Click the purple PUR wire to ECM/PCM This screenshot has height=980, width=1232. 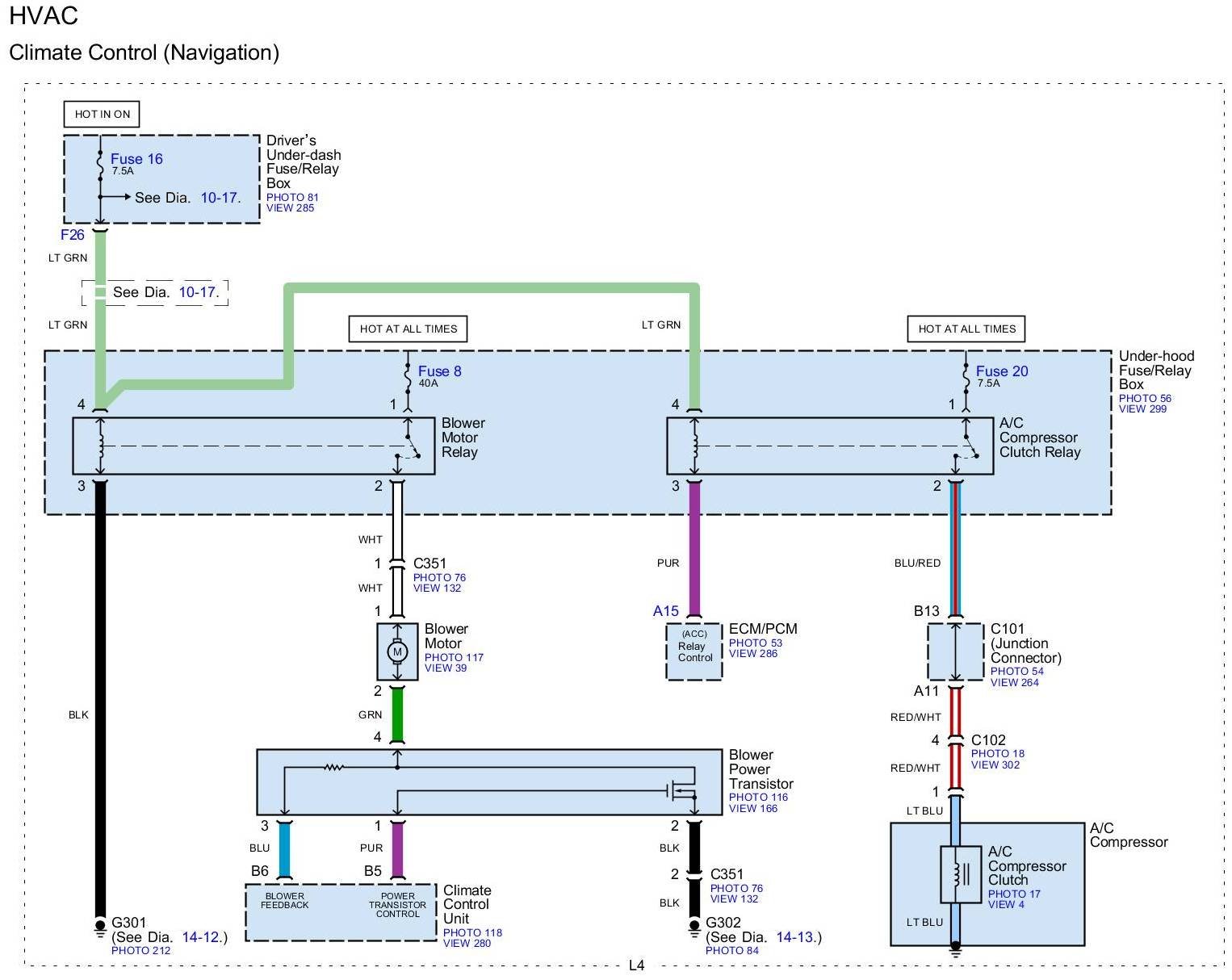pyautogui.click(x=694, y=549)
